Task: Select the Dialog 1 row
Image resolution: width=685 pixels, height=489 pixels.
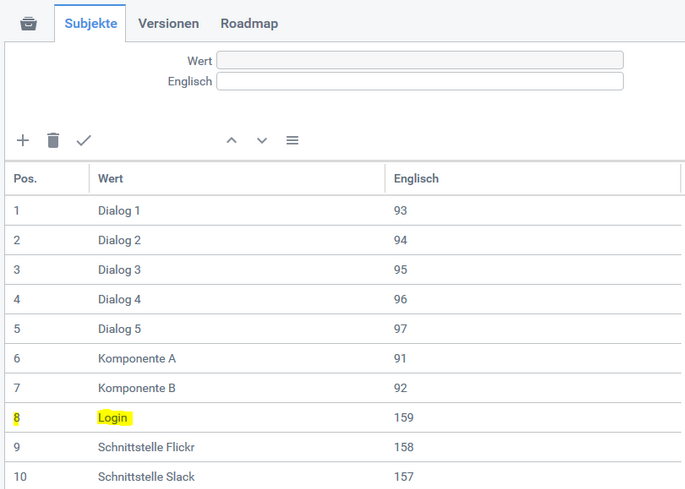Action: (119, 210)
